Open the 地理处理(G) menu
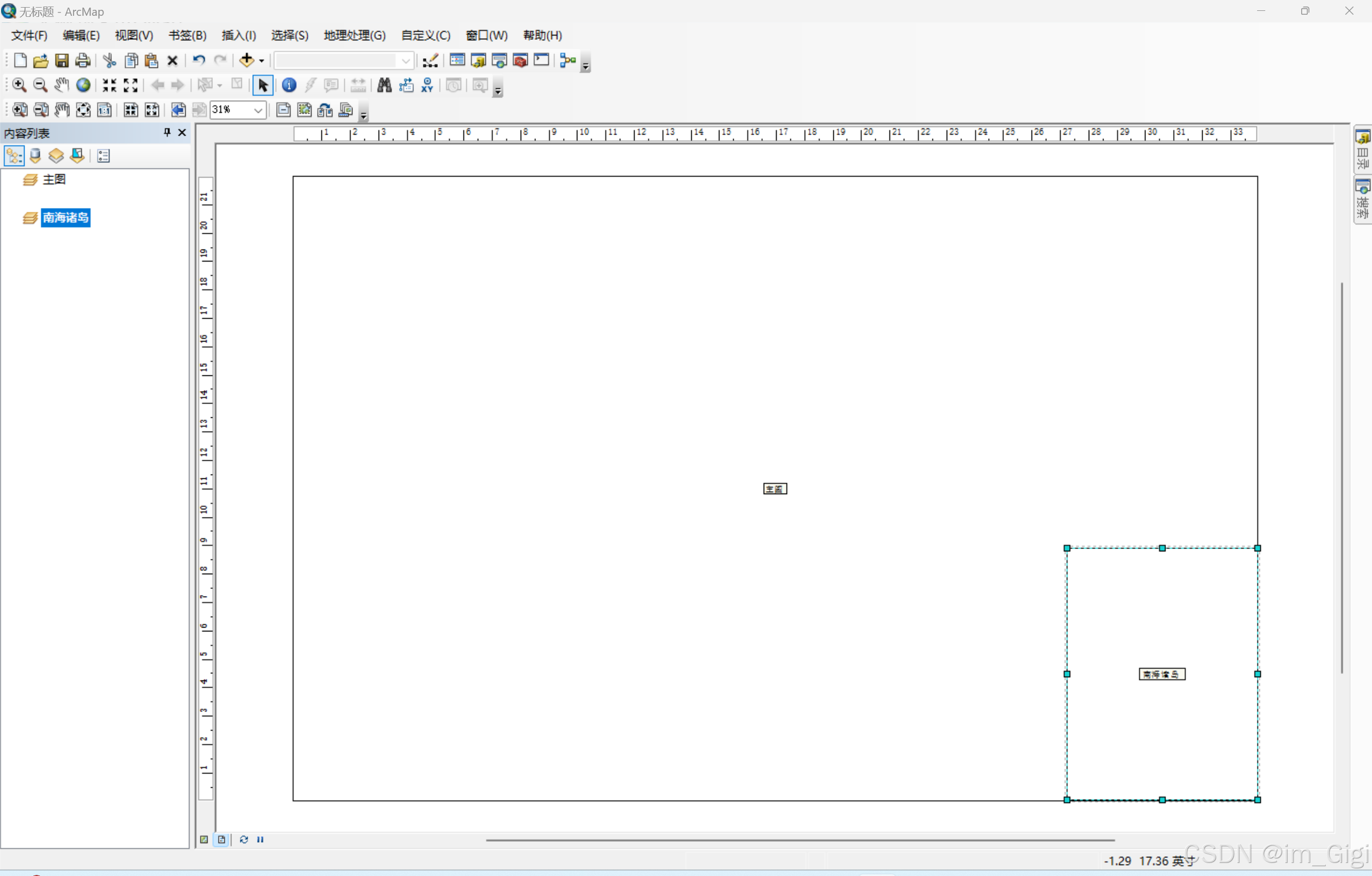Screen dimensions: 1372x876 [x=355, y=35]
